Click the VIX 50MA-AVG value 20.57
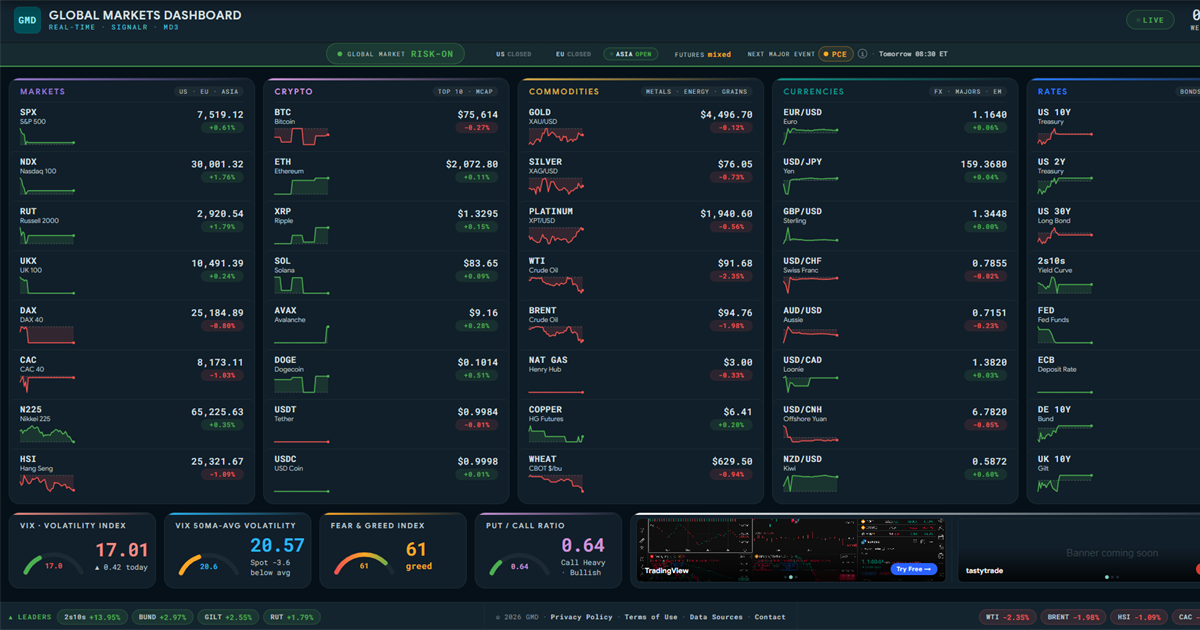1200x630 pixels. [x=277, y=545]
